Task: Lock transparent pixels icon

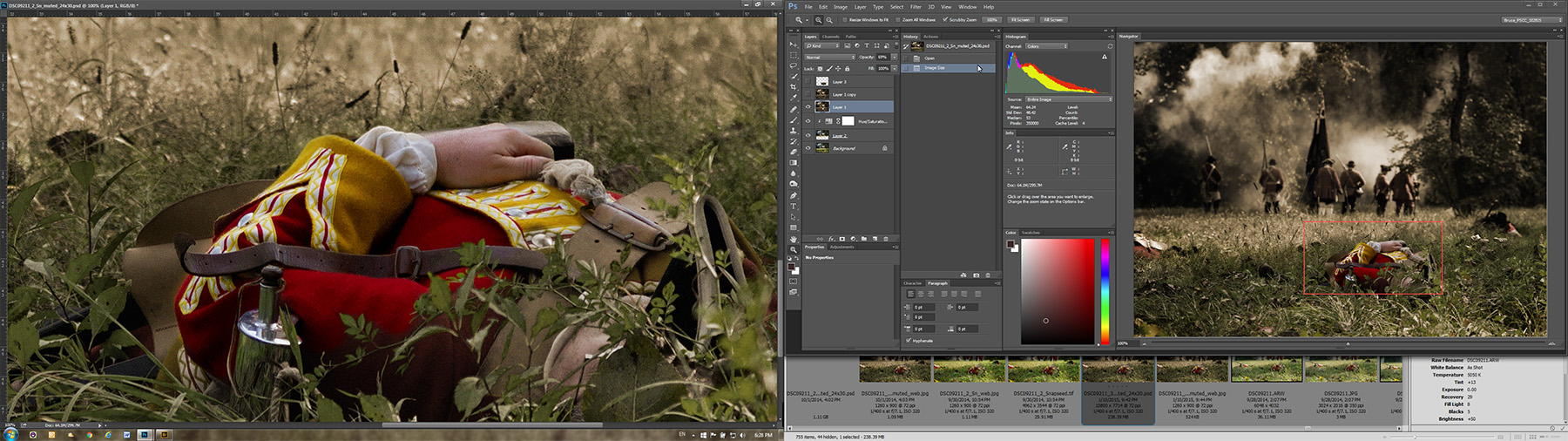Action: click(x=820, y=68)
